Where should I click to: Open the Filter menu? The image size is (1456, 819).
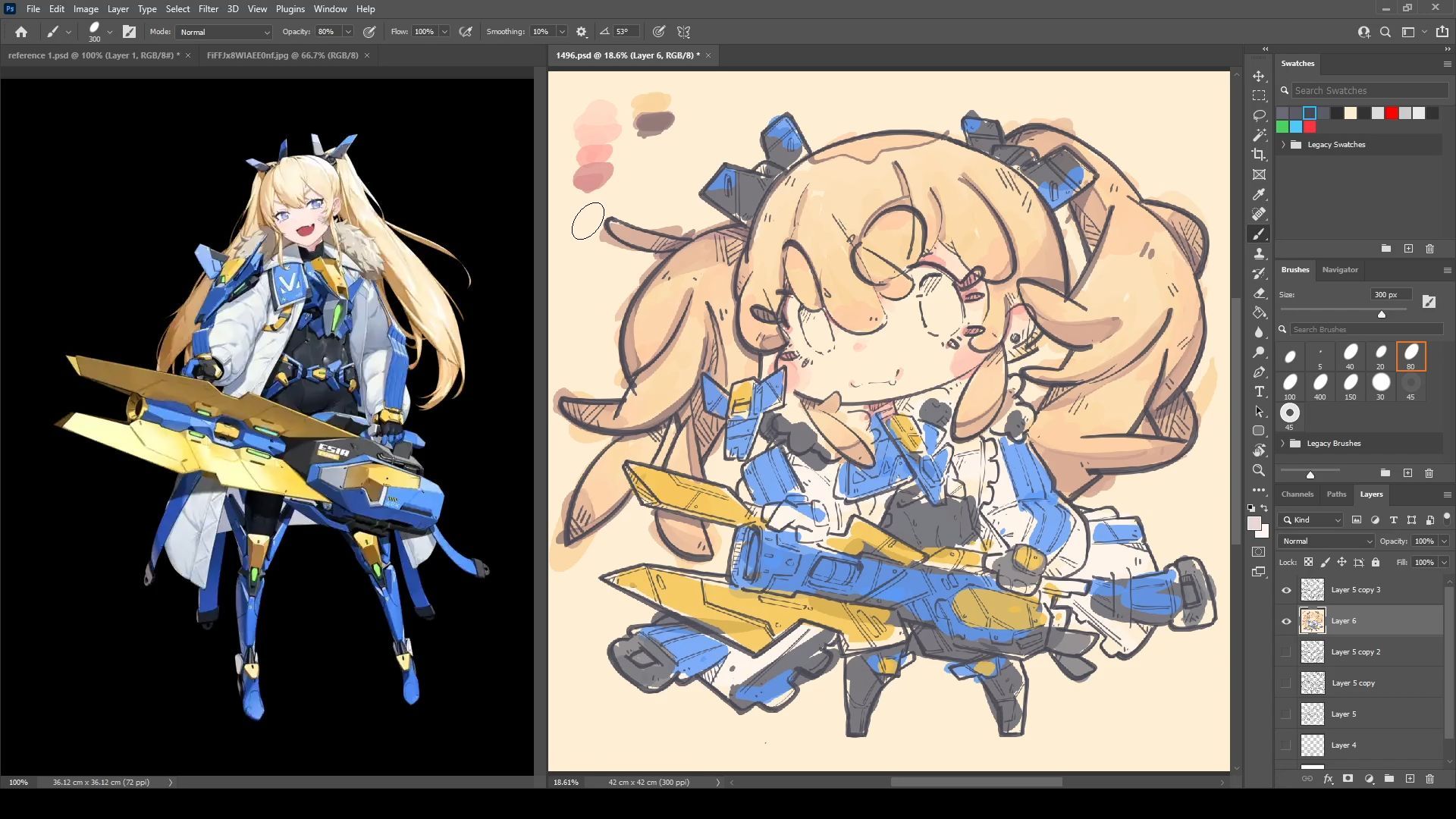click(208, 9)
